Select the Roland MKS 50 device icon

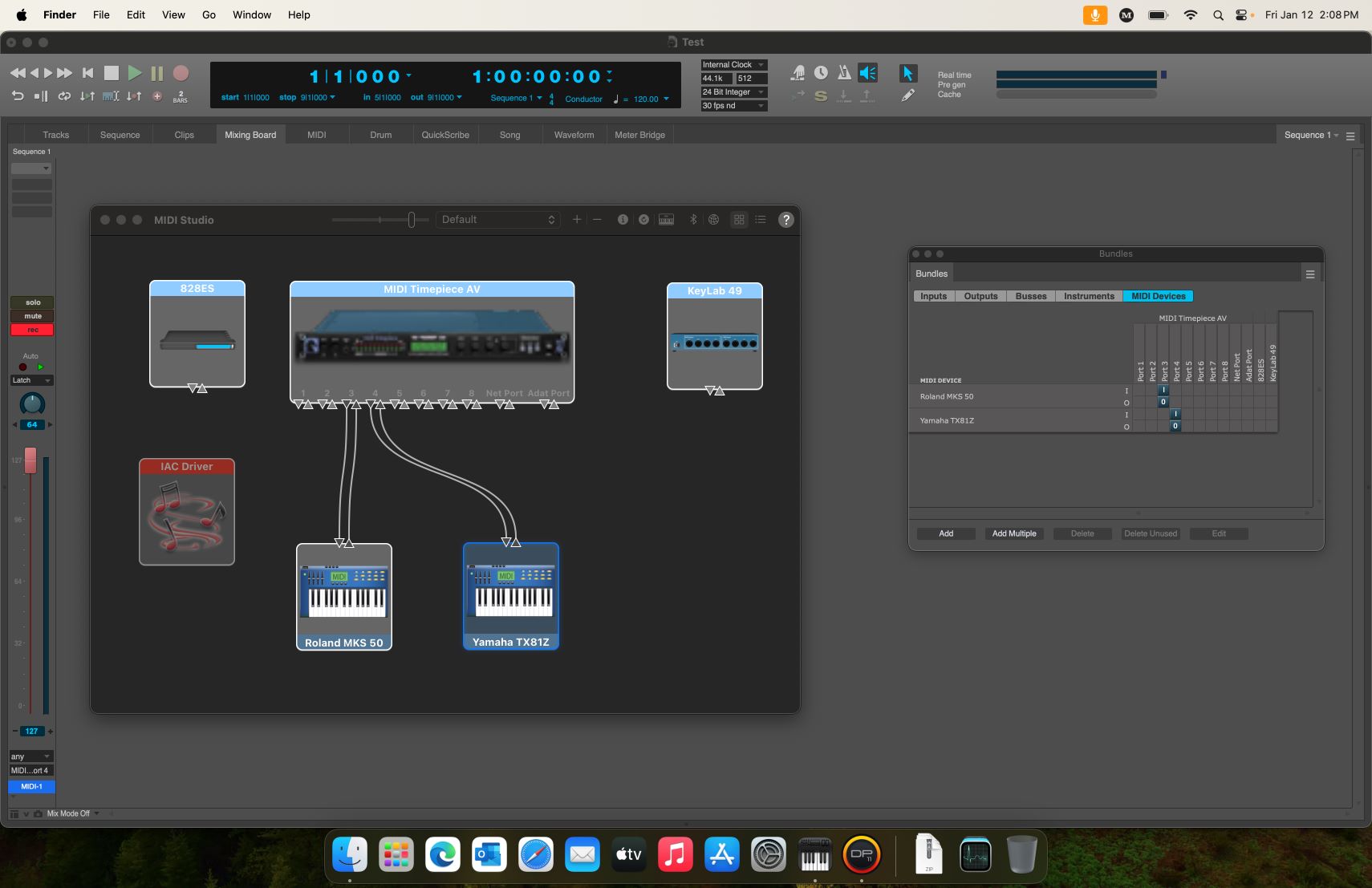[x=344, y=597]
